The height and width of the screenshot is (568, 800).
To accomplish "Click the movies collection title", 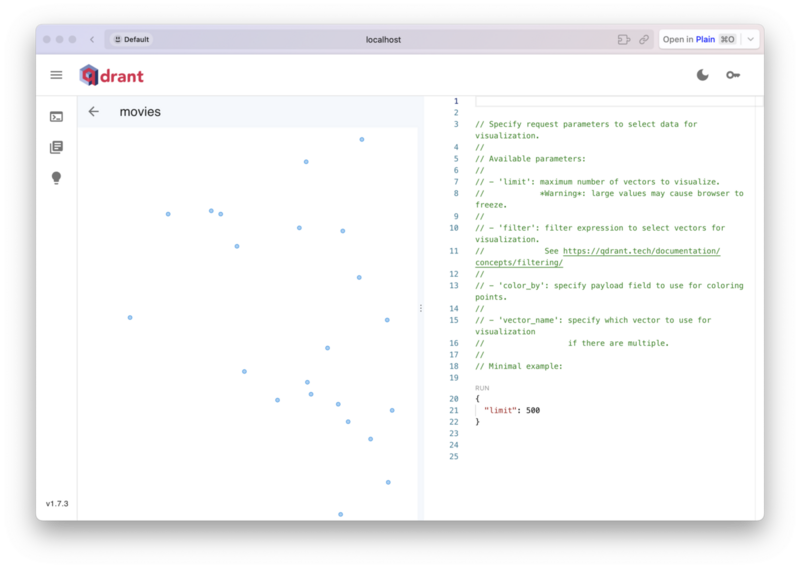I will 140,111.
